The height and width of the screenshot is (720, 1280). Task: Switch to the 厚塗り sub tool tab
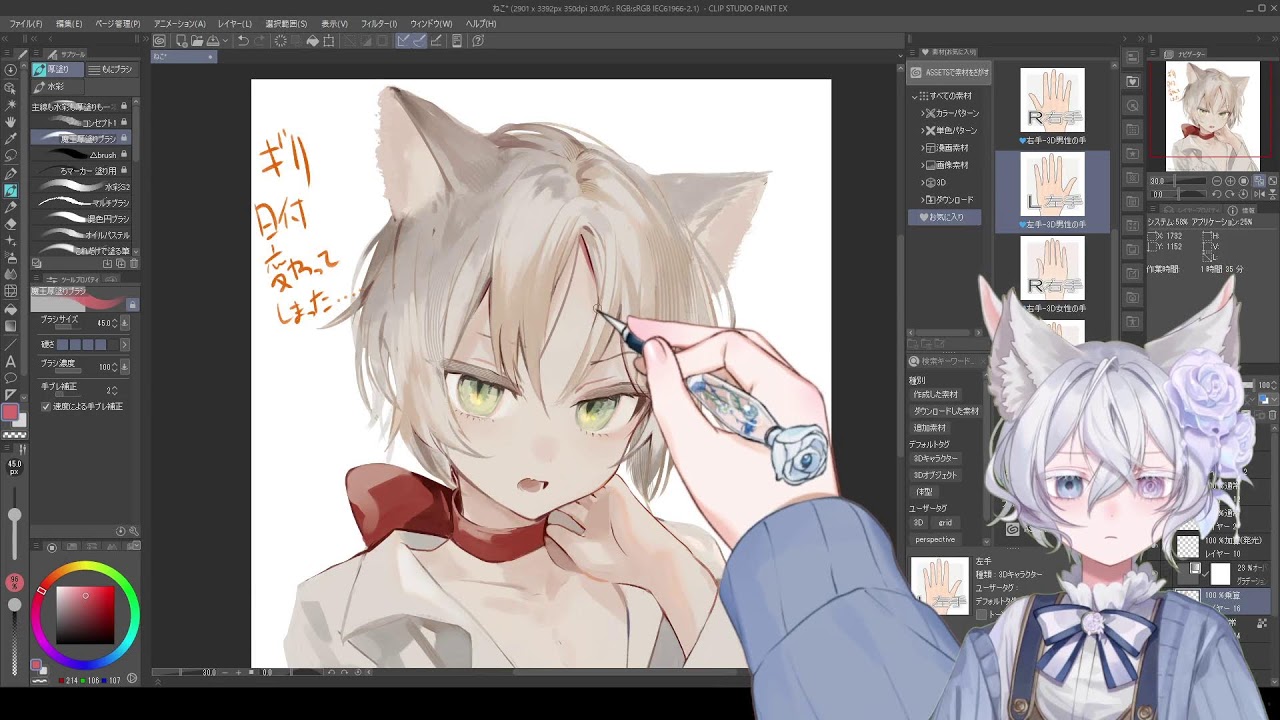(x=56, y=69)
